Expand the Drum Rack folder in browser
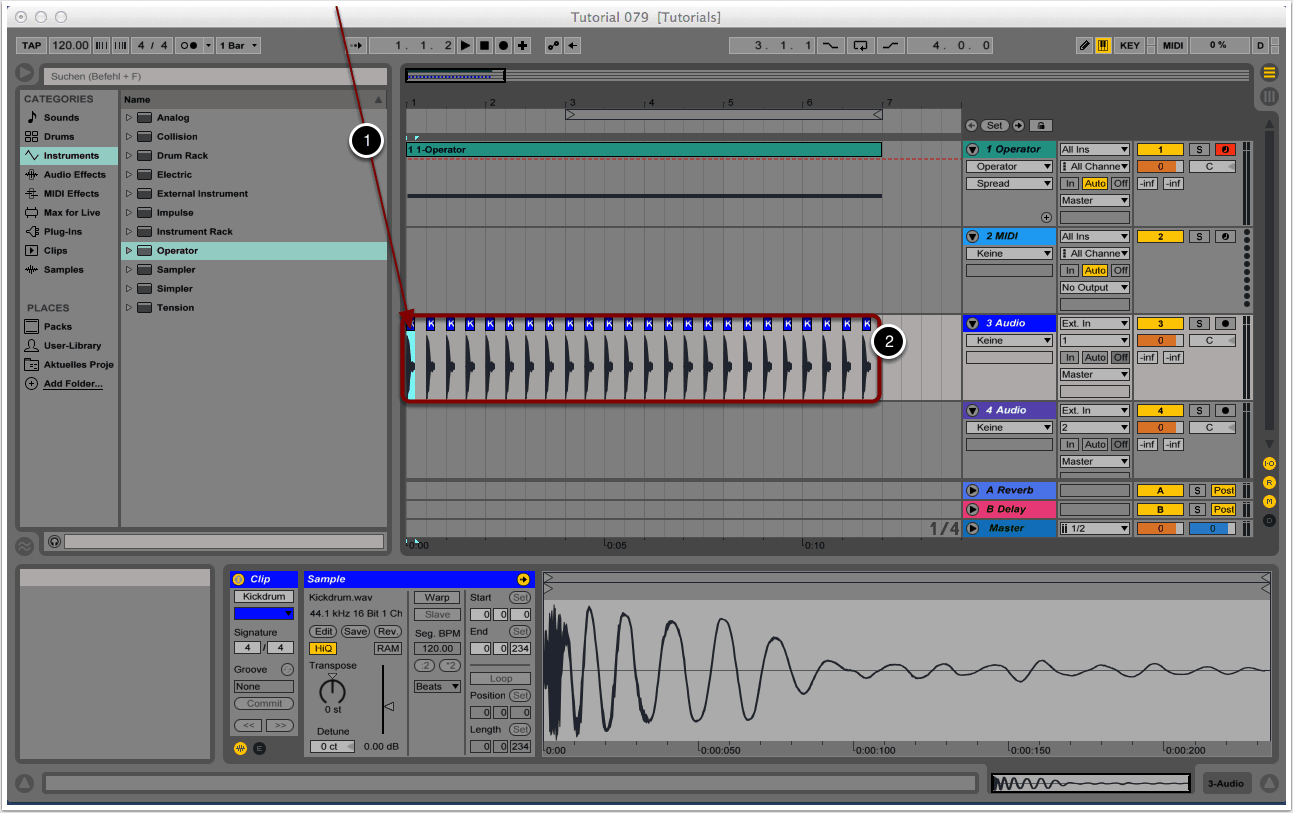 [x=129, y=156]
